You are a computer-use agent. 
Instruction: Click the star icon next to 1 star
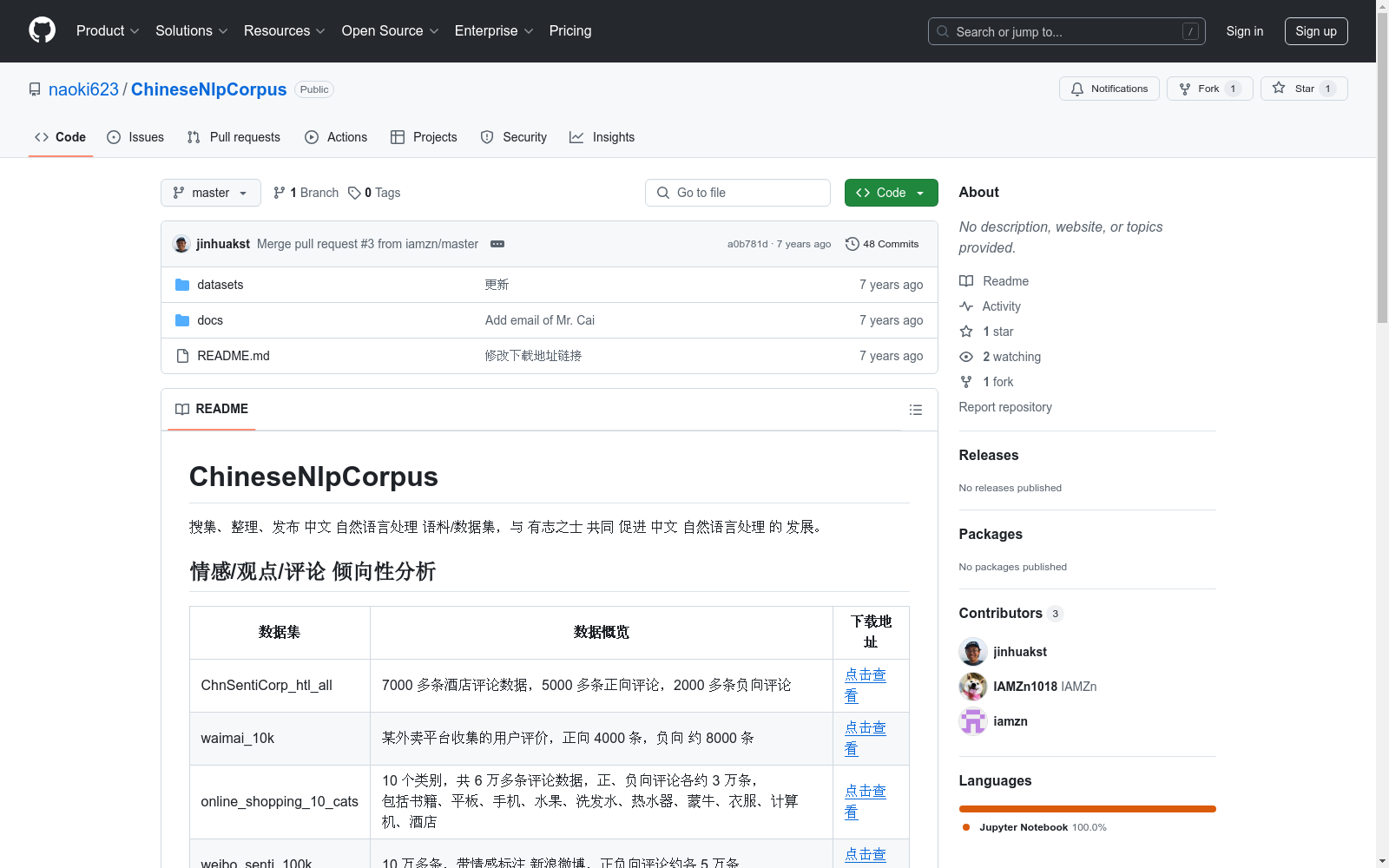[966, 332]
